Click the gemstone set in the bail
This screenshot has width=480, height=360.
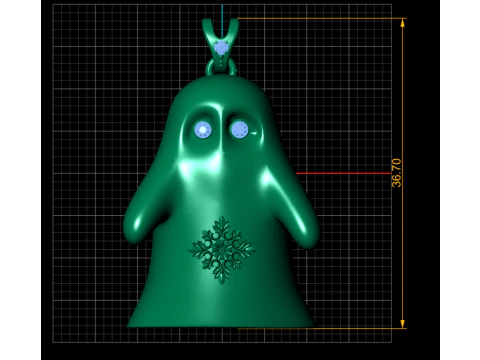pyautogui.click(x=221, y=49)
